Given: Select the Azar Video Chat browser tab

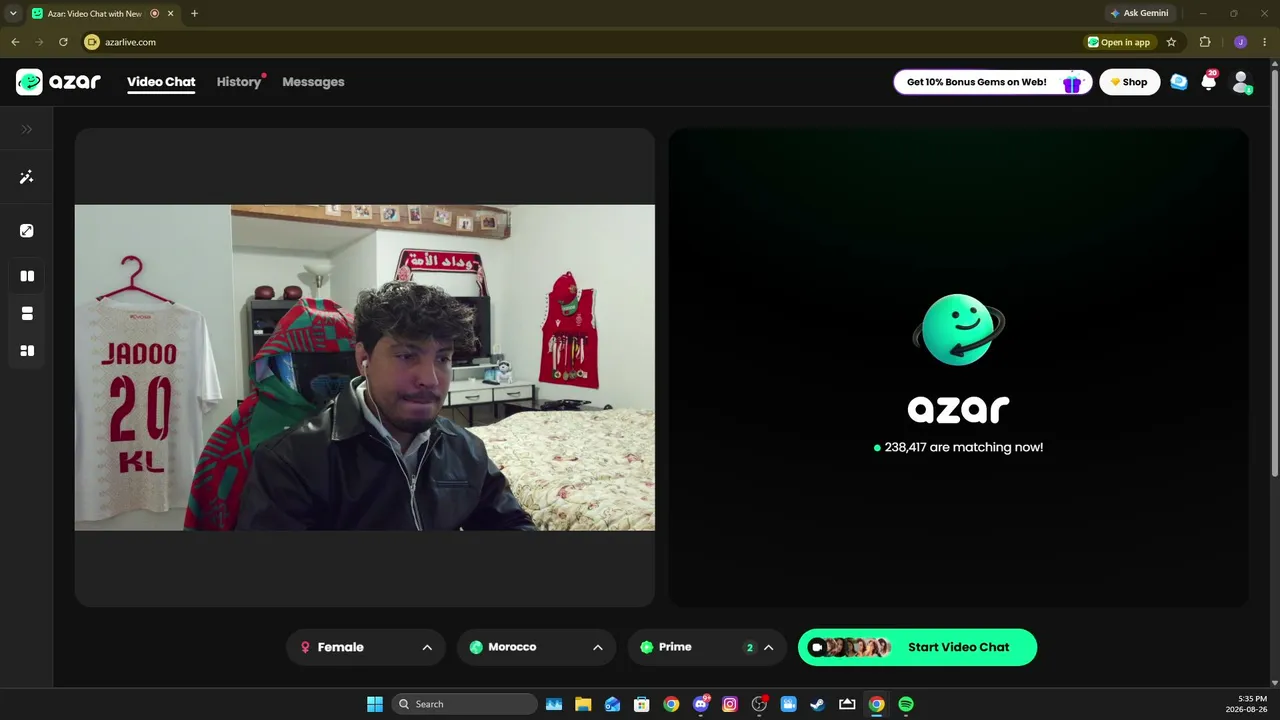Looking at the screenshot, I should tap(103, 13).
